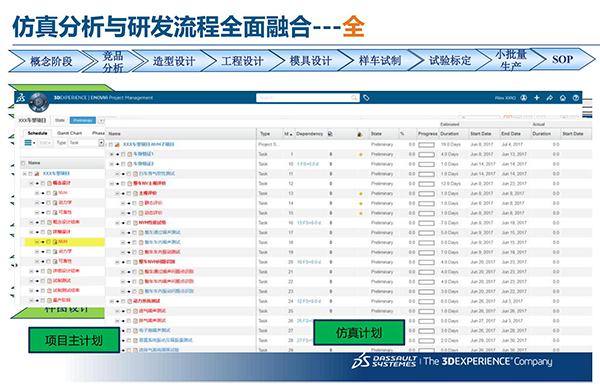Collapse the Id 24 task row
Image resolution: width=600 pixels, height=389 pixels.
(x=112, y=301)
